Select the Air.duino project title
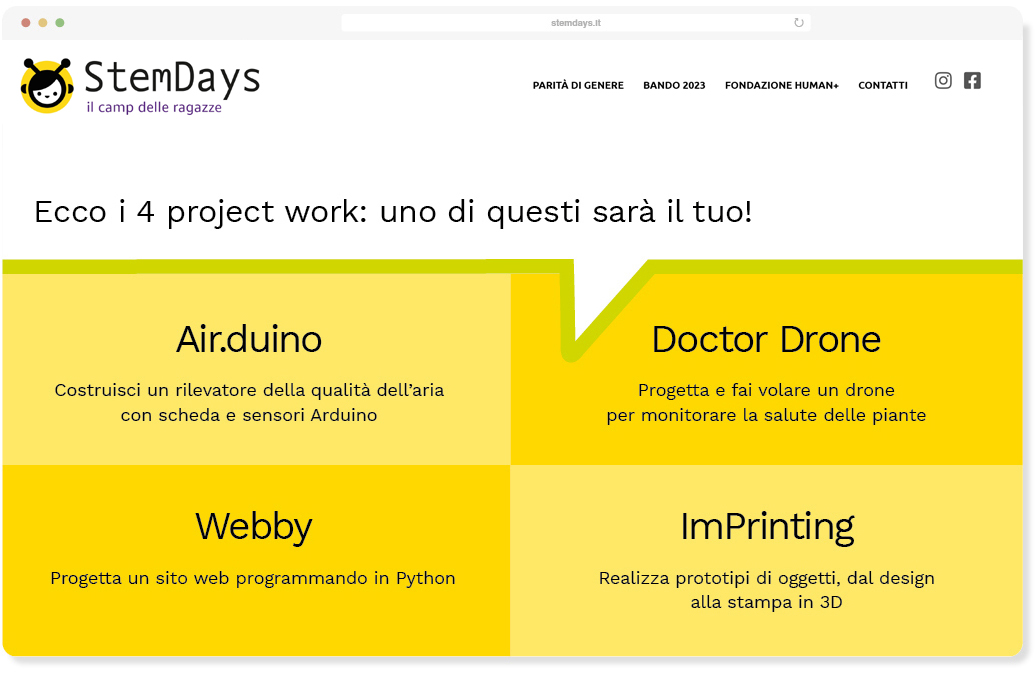 tap(249, 340)
